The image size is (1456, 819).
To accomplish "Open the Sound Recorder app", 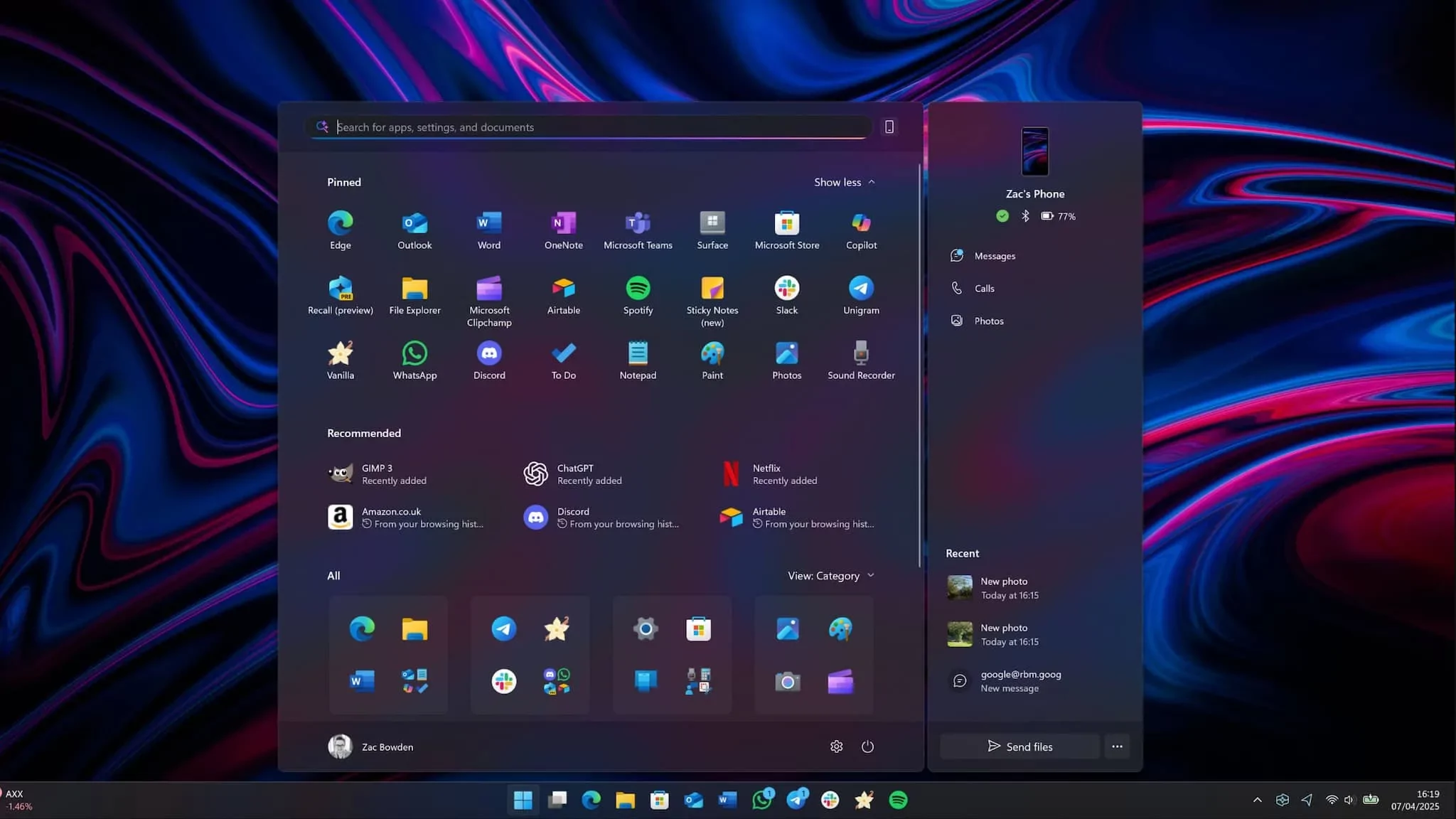I will pyautogui.click(x=861, y=353).
